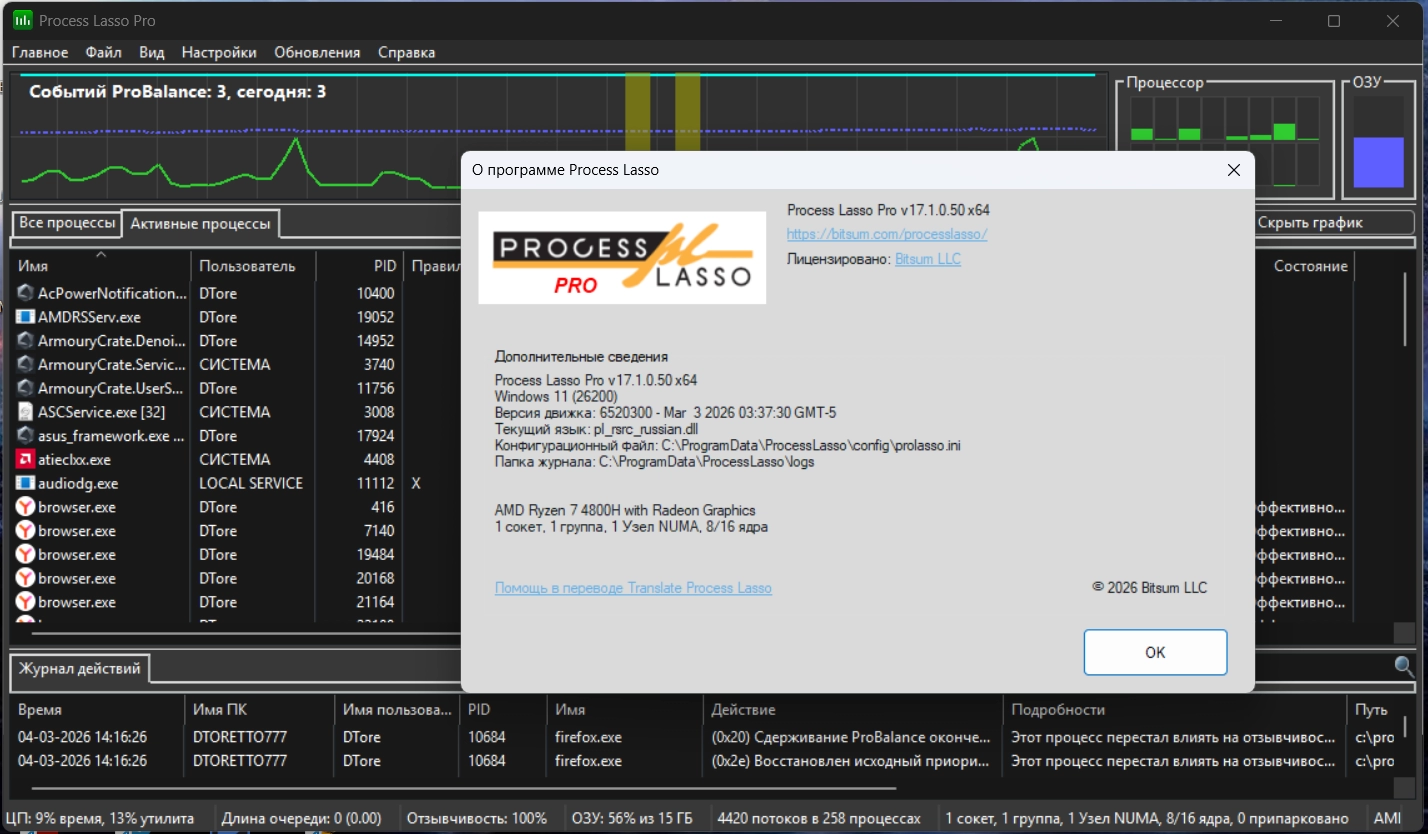The width and height of the screenshot is (1428, 834).
Task: Click browser.exe icon in PID 416 row
Action: pos(26,507)
